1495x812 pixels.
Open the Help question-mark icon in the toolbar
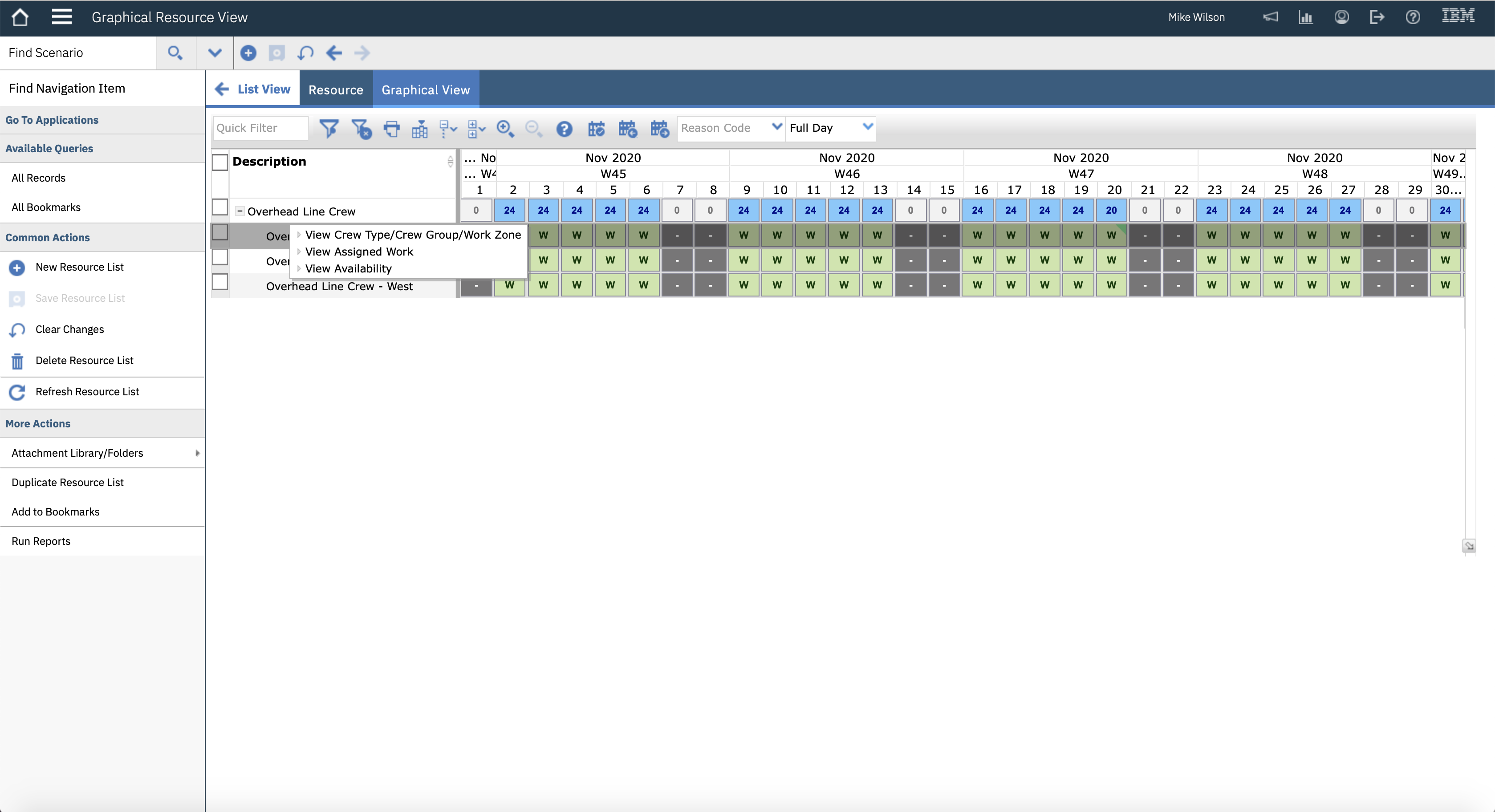tap(564, 128)
